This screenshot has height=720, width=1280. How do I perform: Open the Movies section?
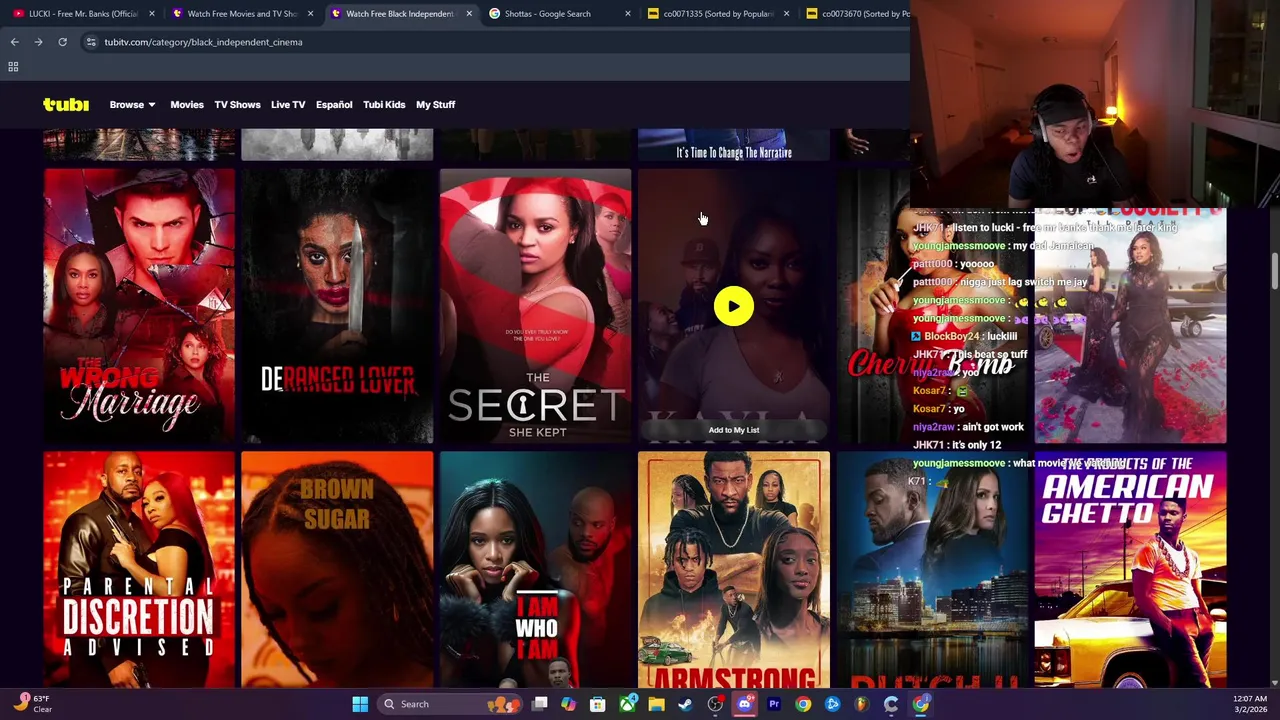[x=187, y=104]
